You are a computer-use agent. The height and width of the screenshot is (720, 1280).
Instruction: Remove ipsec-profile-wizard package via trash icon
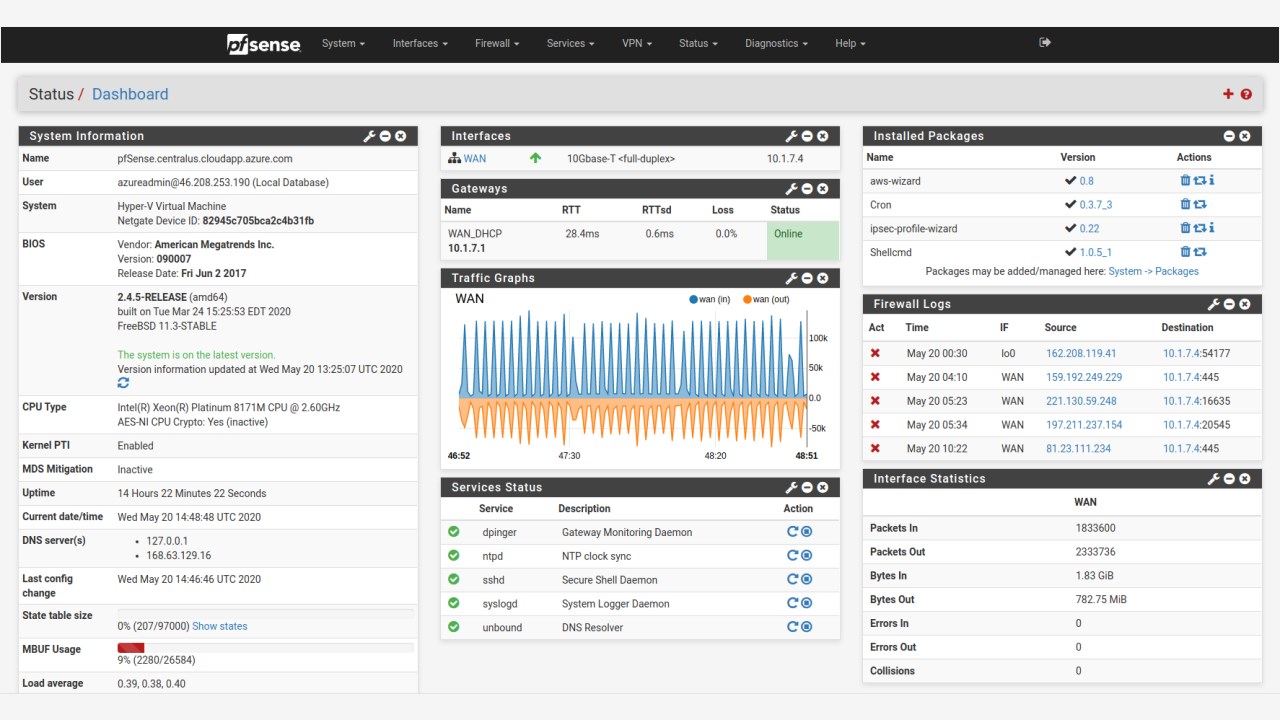coord(1185,228)
